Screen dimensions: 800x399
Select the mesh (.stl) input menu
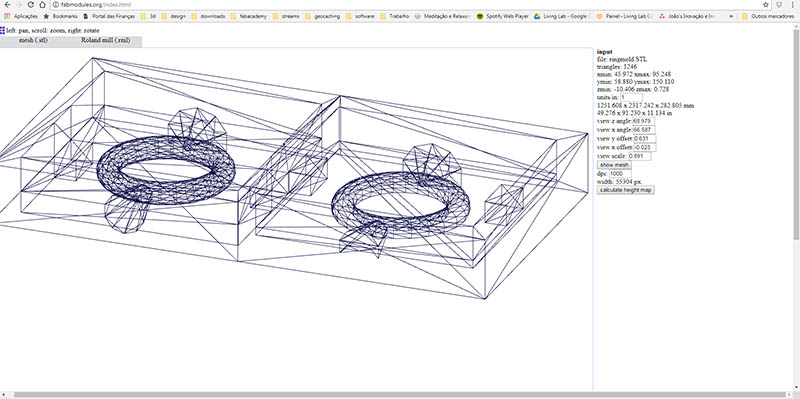(x=33, y=40)
